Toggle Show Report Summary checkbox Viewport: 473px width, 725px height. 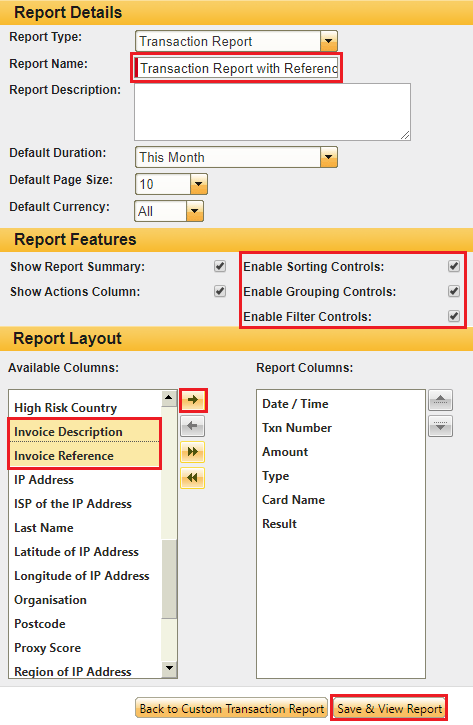pos(220,266)
